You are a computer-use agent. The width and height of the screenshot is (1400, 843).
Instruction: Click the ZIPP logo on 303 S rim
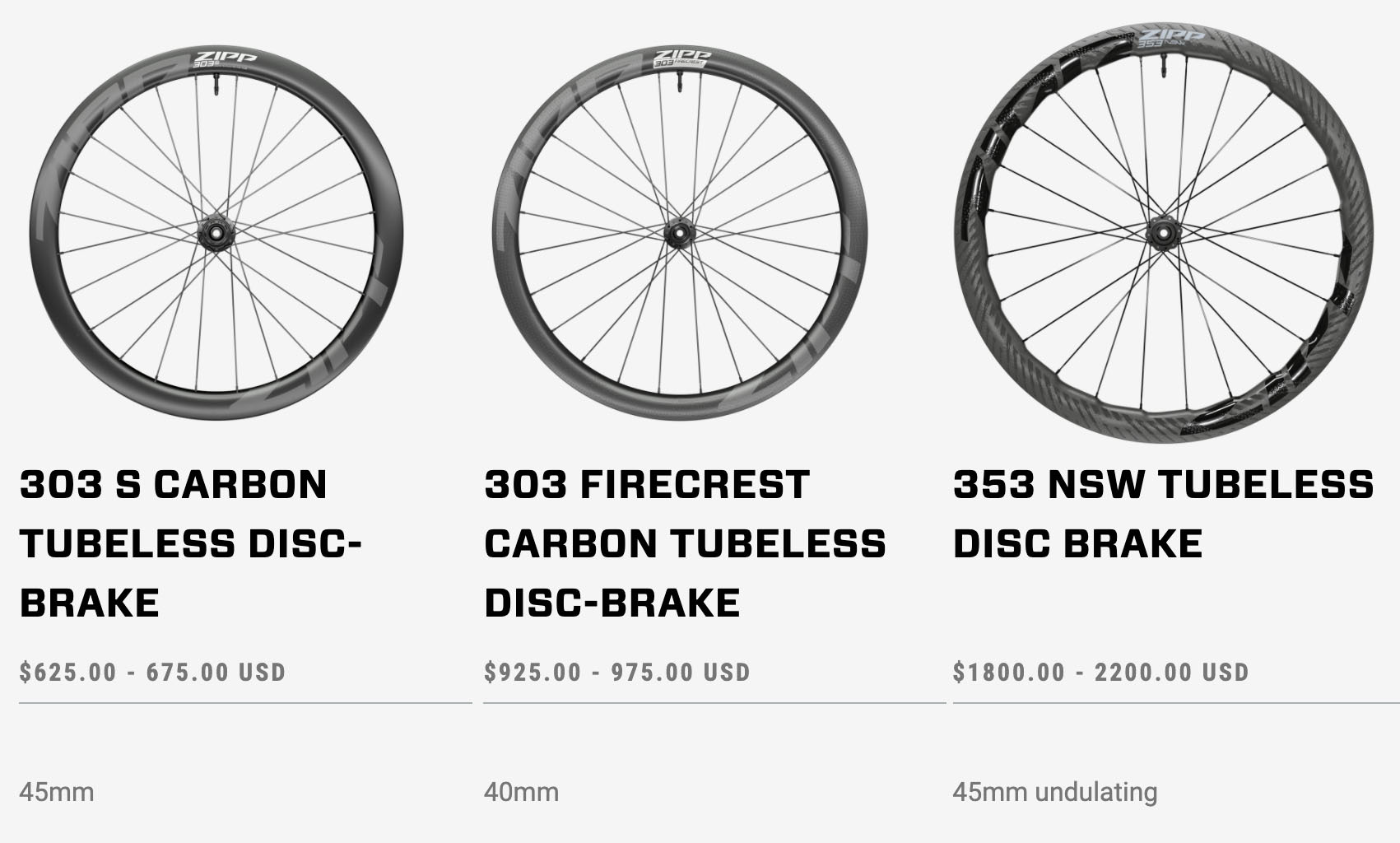(x=222, y=58)
